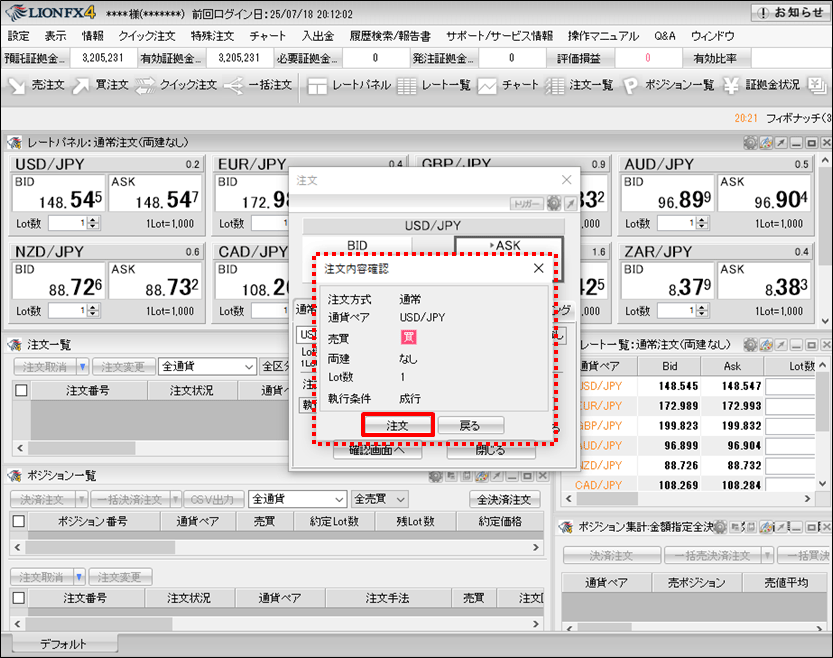Tick the header checkbox beside ポジション番号

click(18, 521)
